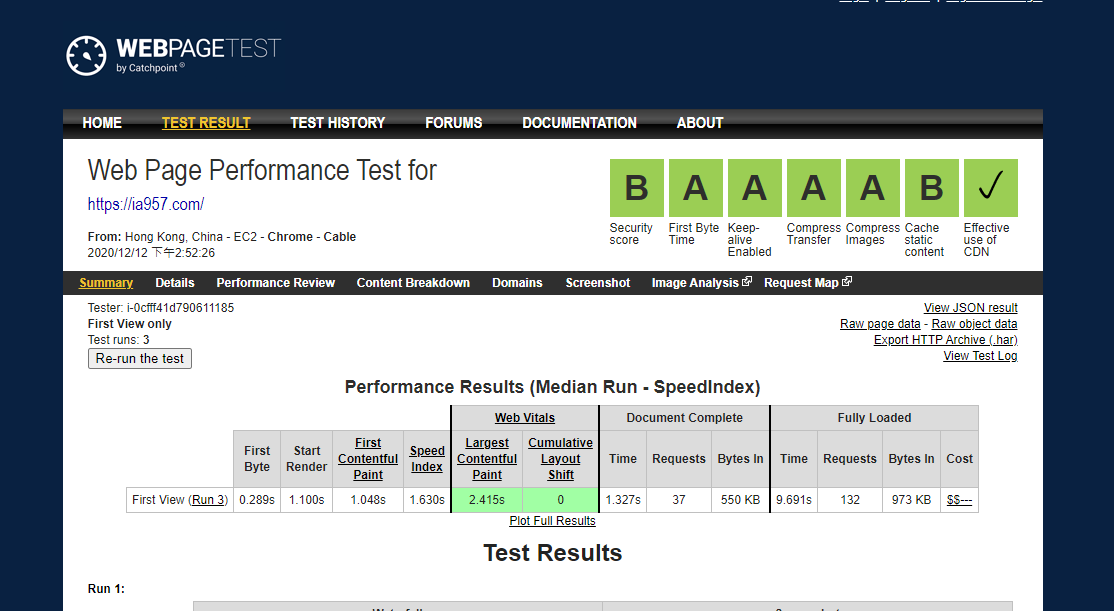1114x611 pixels.
Task: Click the Cache static content B grade
Action: pos(931,188)
